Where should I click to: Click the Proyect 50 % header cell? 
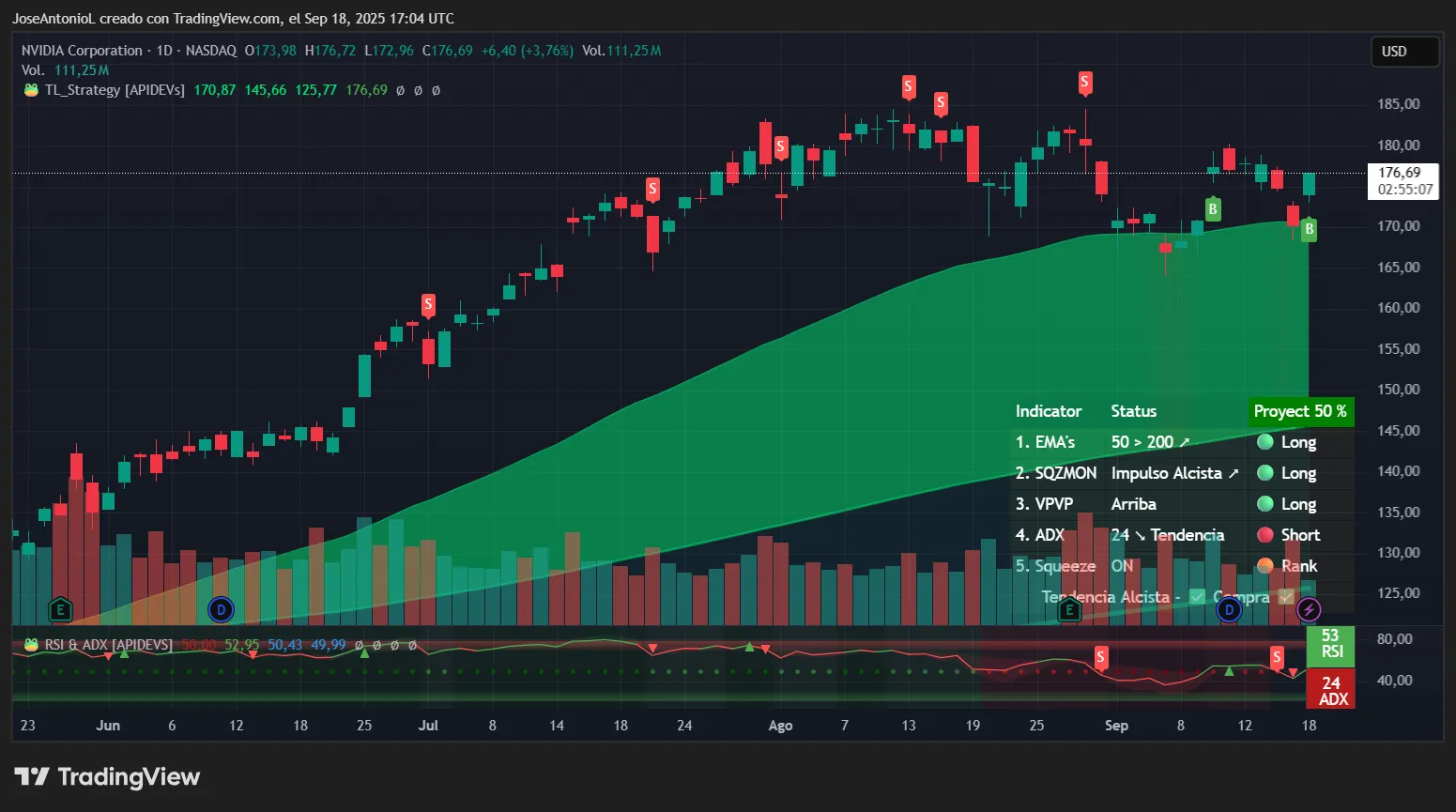(x=1299, y=411)
